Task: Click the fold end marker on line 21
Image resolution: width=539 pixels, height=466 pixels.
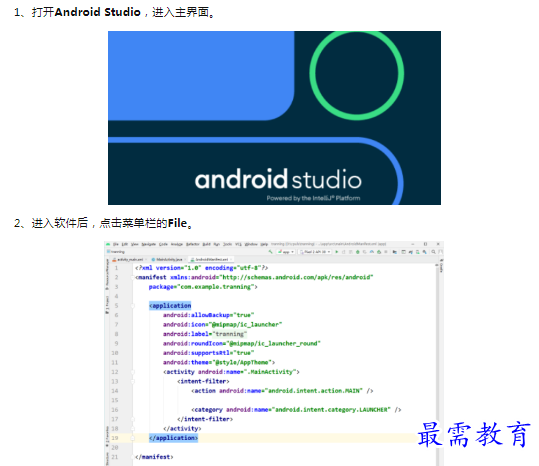Action: click(x=134, y=457)
